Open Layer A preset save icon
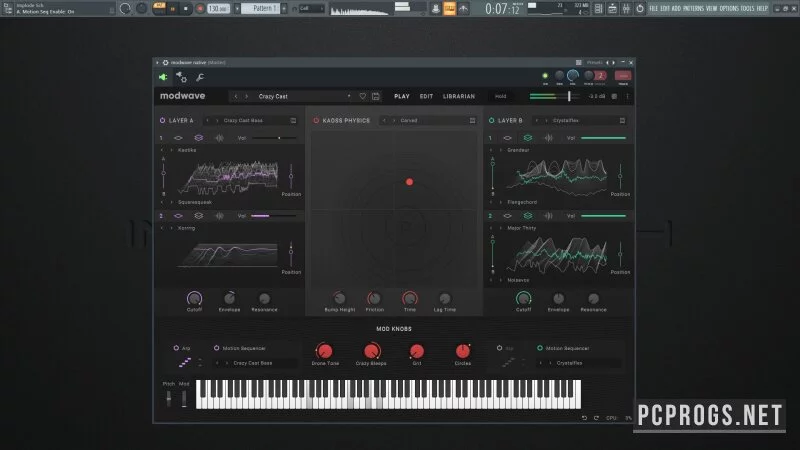 293,120
